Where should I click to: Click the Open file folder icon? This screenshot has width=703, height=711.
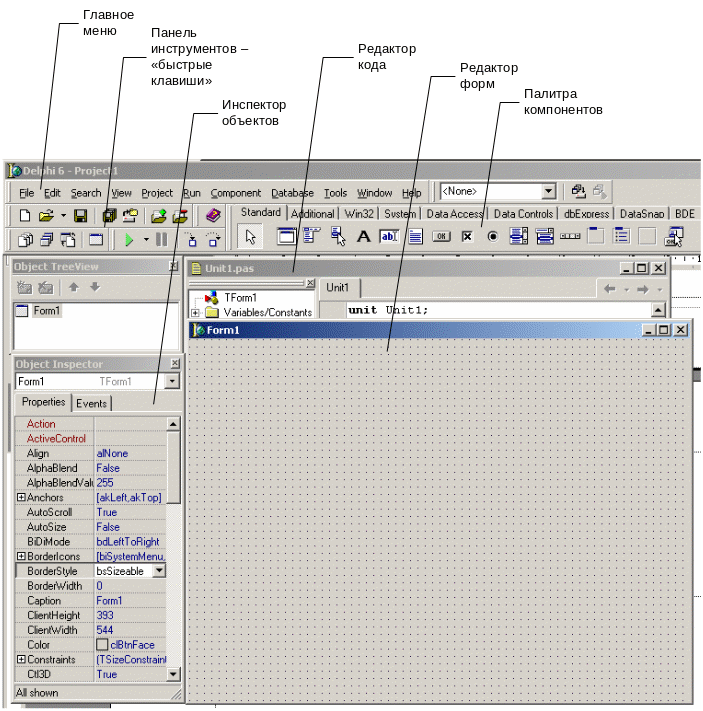click(46, 216)
